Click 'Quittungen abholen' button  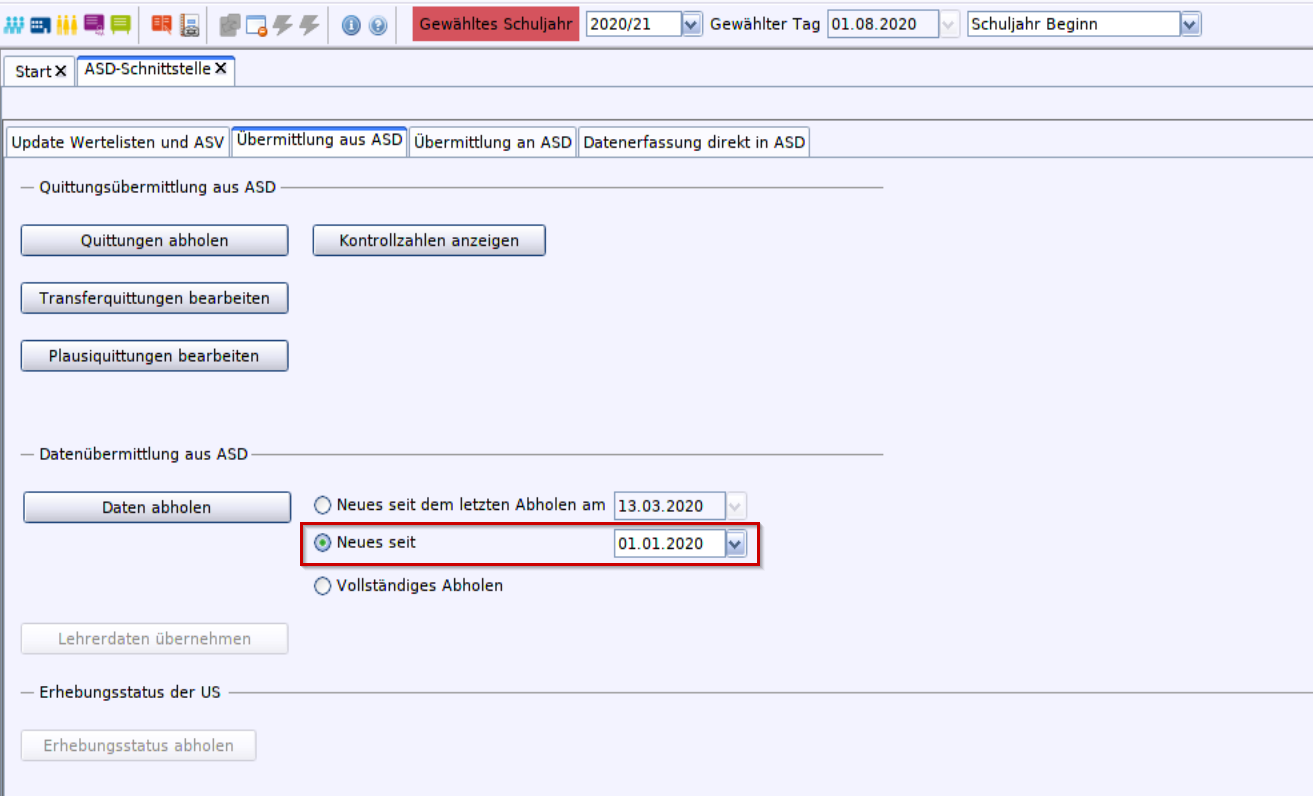pyautogui.click(x=155, y=240)
